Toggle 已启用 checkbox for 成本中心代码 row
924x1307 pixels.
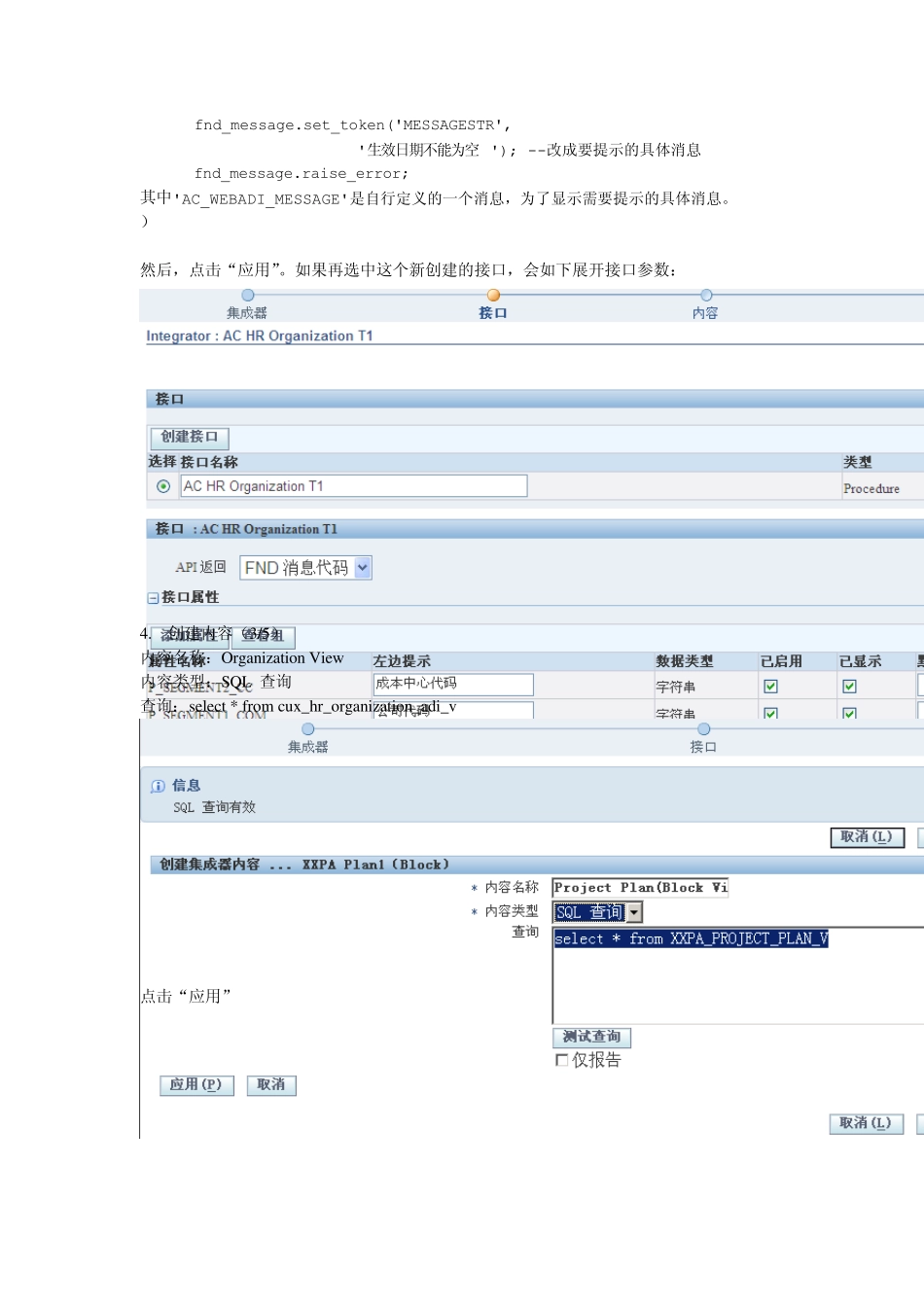pos(770,687)
